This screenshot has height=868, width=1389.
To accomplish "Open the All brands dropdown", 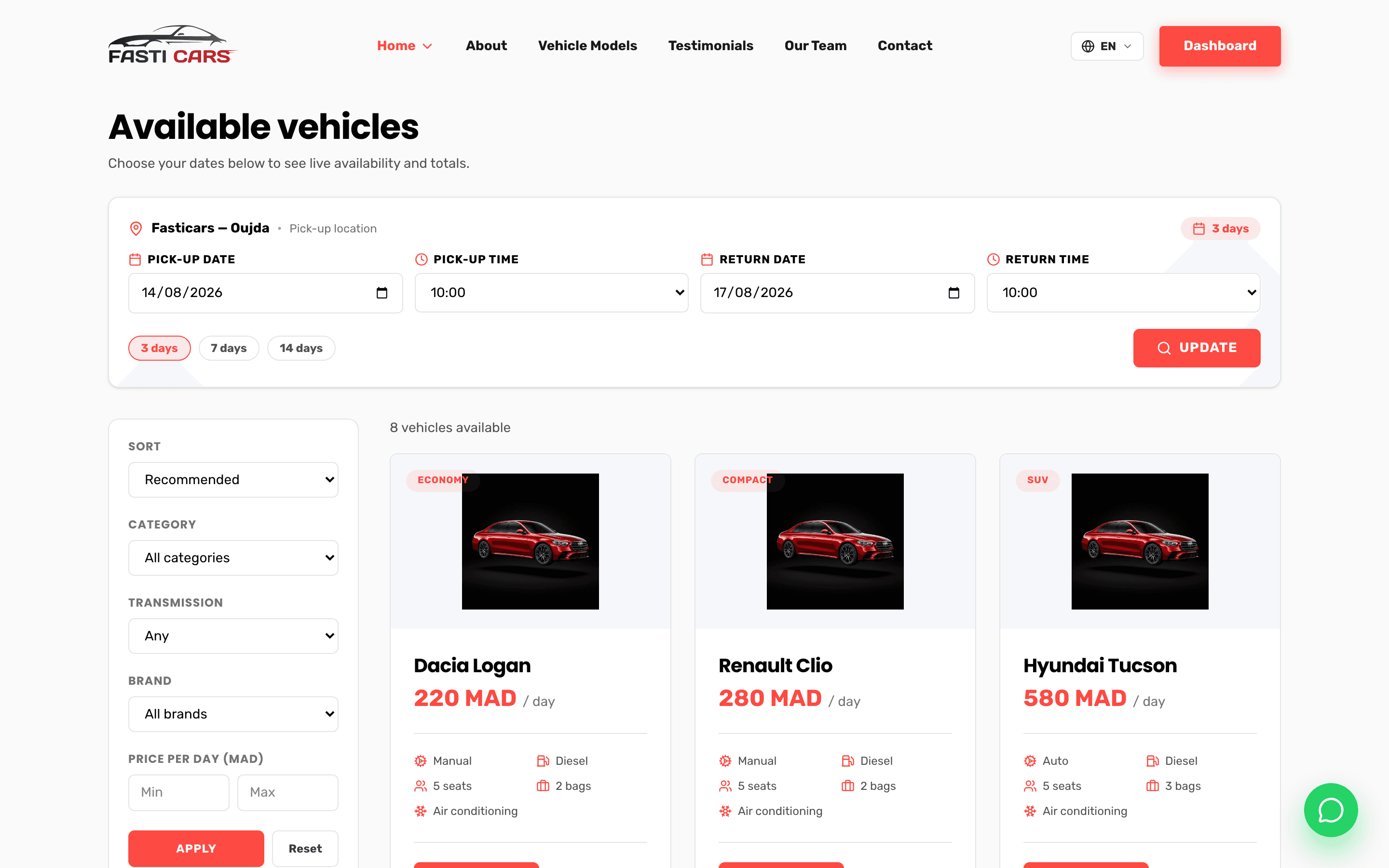I will [233, 714].
